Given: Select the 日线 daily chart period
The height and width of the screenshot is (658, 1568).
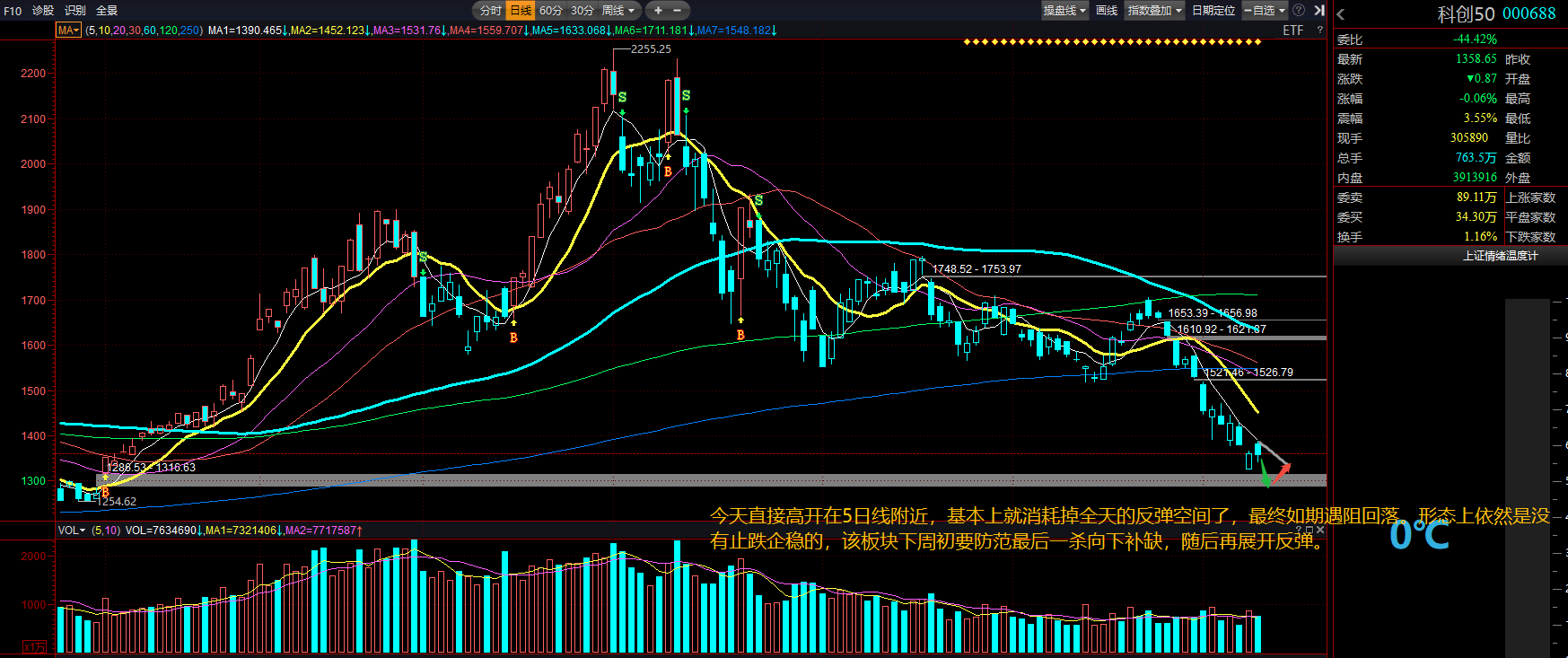Looking at the screenshot, I should coord(521,11).
